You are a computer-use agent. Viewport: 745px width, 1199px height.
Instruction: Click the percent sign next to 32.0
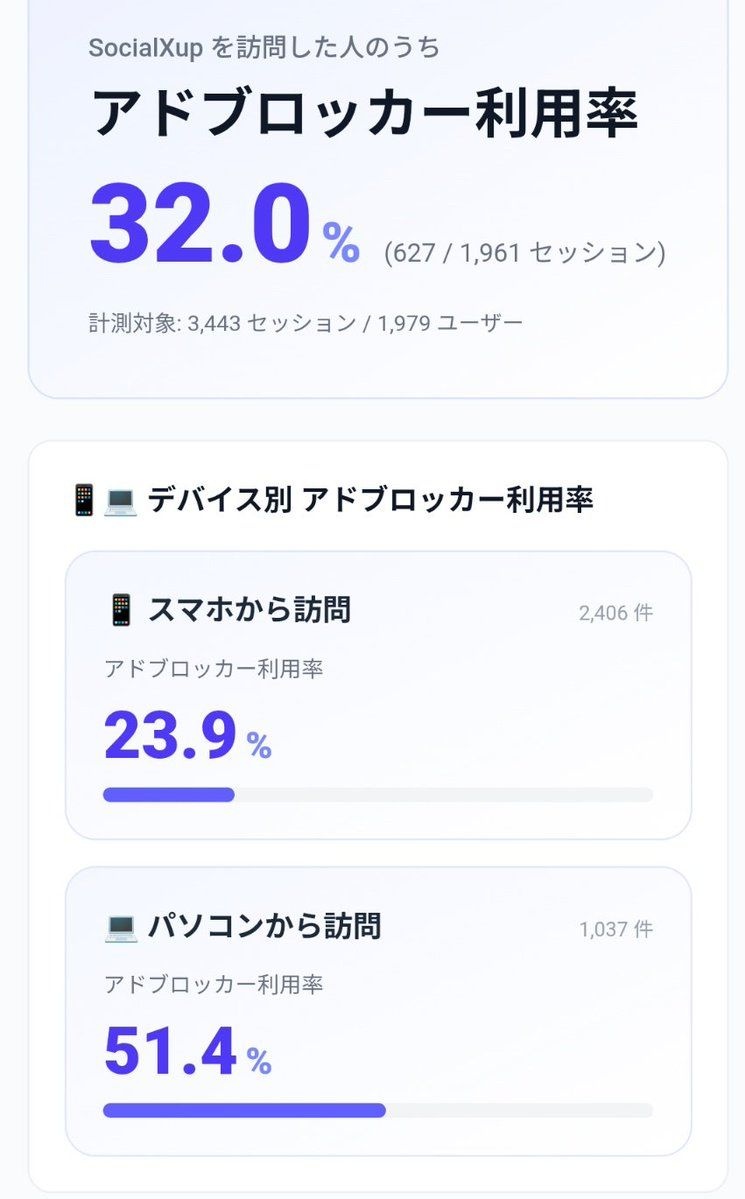click(340, 243)
